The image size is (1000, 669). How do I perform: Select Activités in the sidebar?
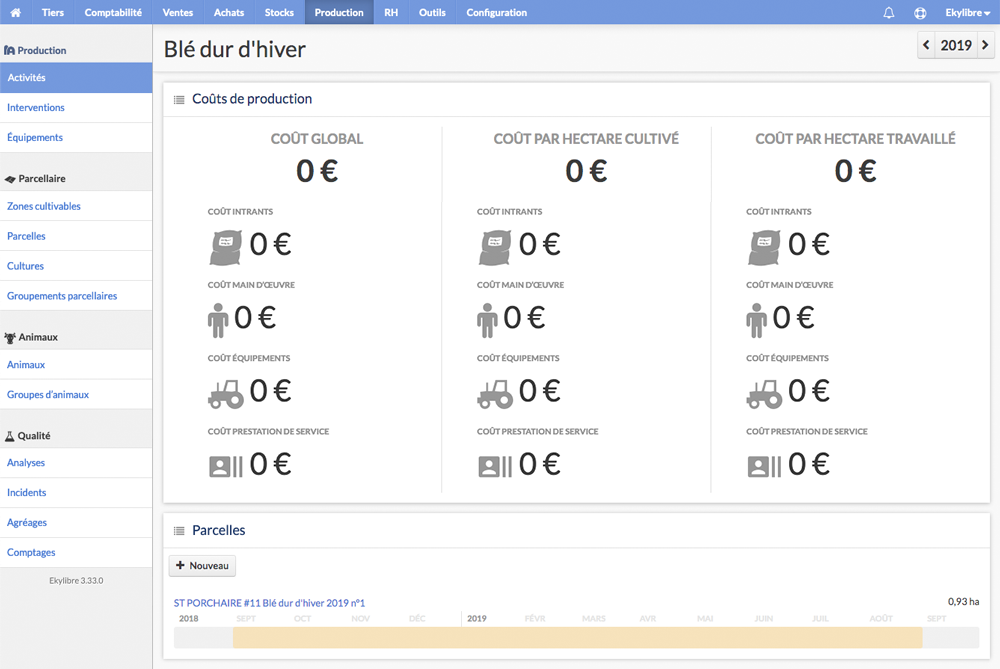tap(76, 78)
